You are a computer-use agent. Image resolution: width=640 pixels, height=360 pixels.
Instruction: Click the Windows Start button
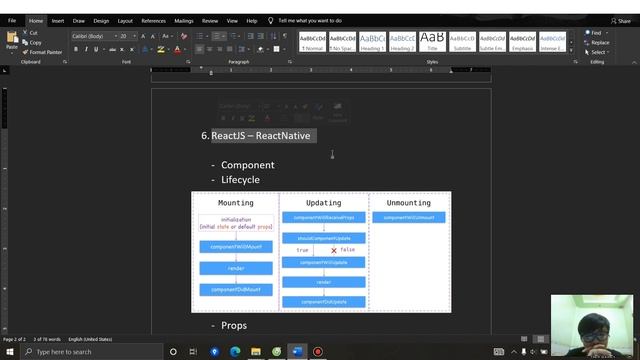[x=10, y=351]
